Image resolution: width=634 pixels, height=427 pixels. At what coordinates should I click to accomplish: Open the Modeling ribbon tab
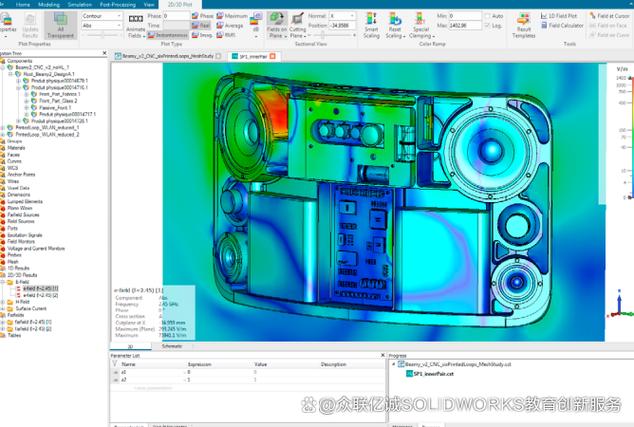click(x=49, y=4)
